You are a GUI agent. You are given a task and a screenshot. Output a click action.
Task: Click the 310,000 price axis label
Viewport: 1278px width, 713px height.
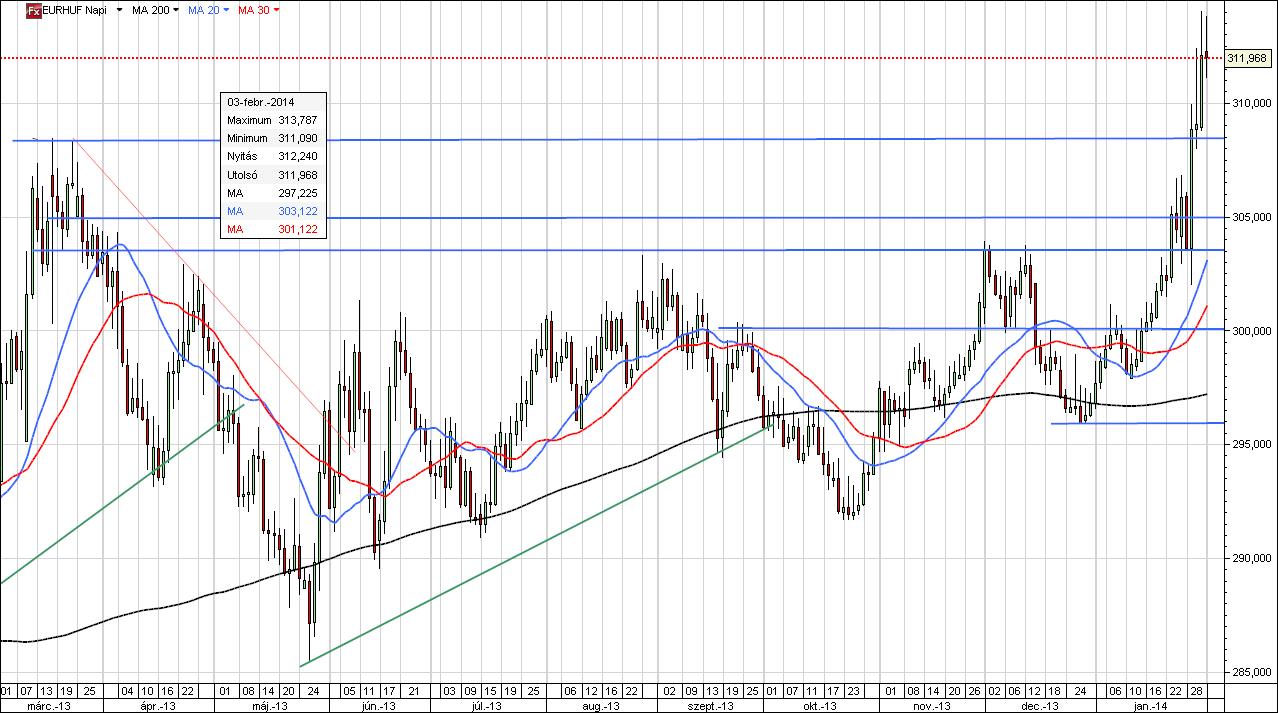coord(1252,103)
